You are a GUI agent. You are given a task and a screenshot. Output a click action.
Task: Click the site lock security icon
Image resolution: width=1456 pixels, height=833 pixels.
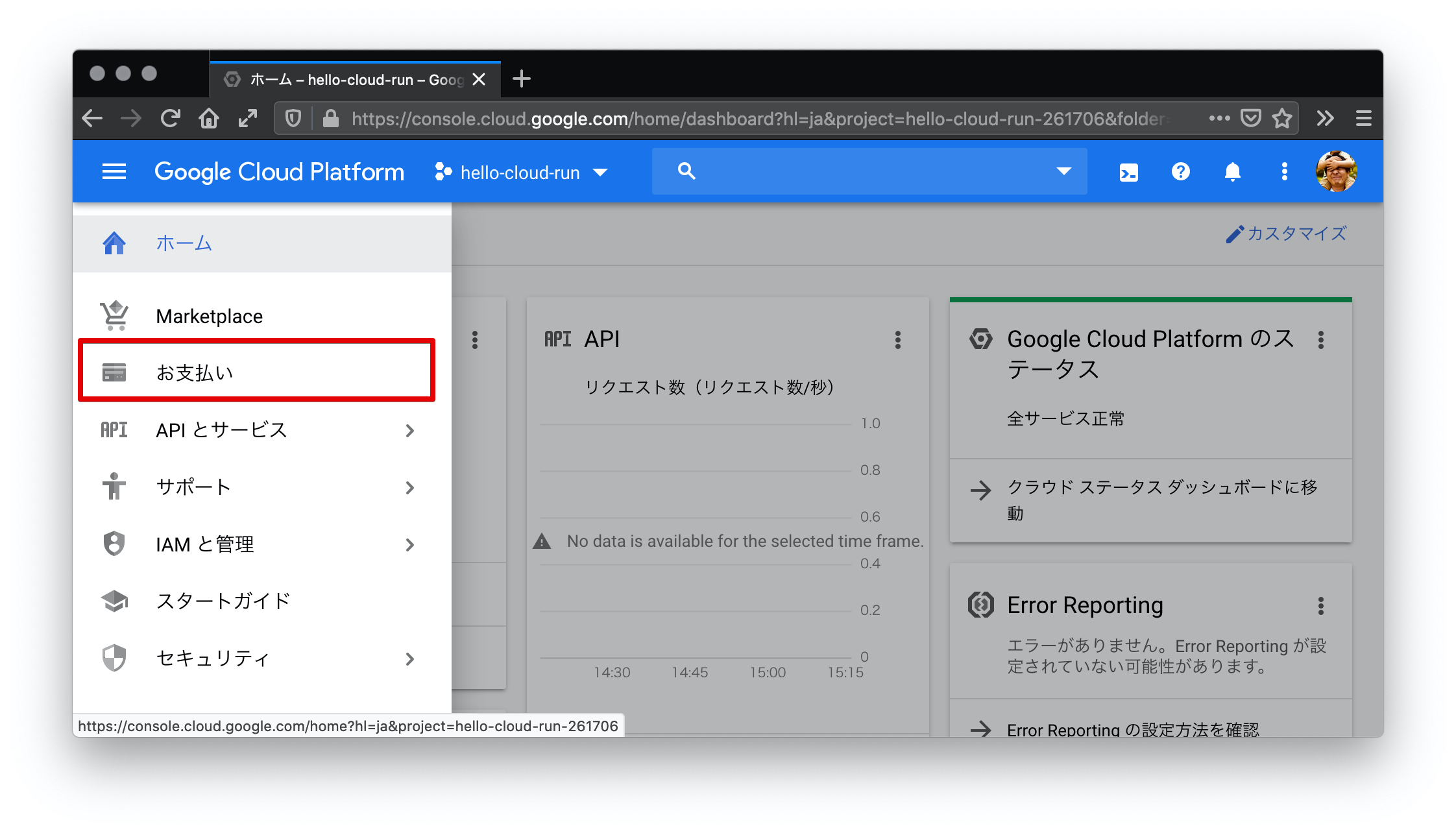[331, 119]
